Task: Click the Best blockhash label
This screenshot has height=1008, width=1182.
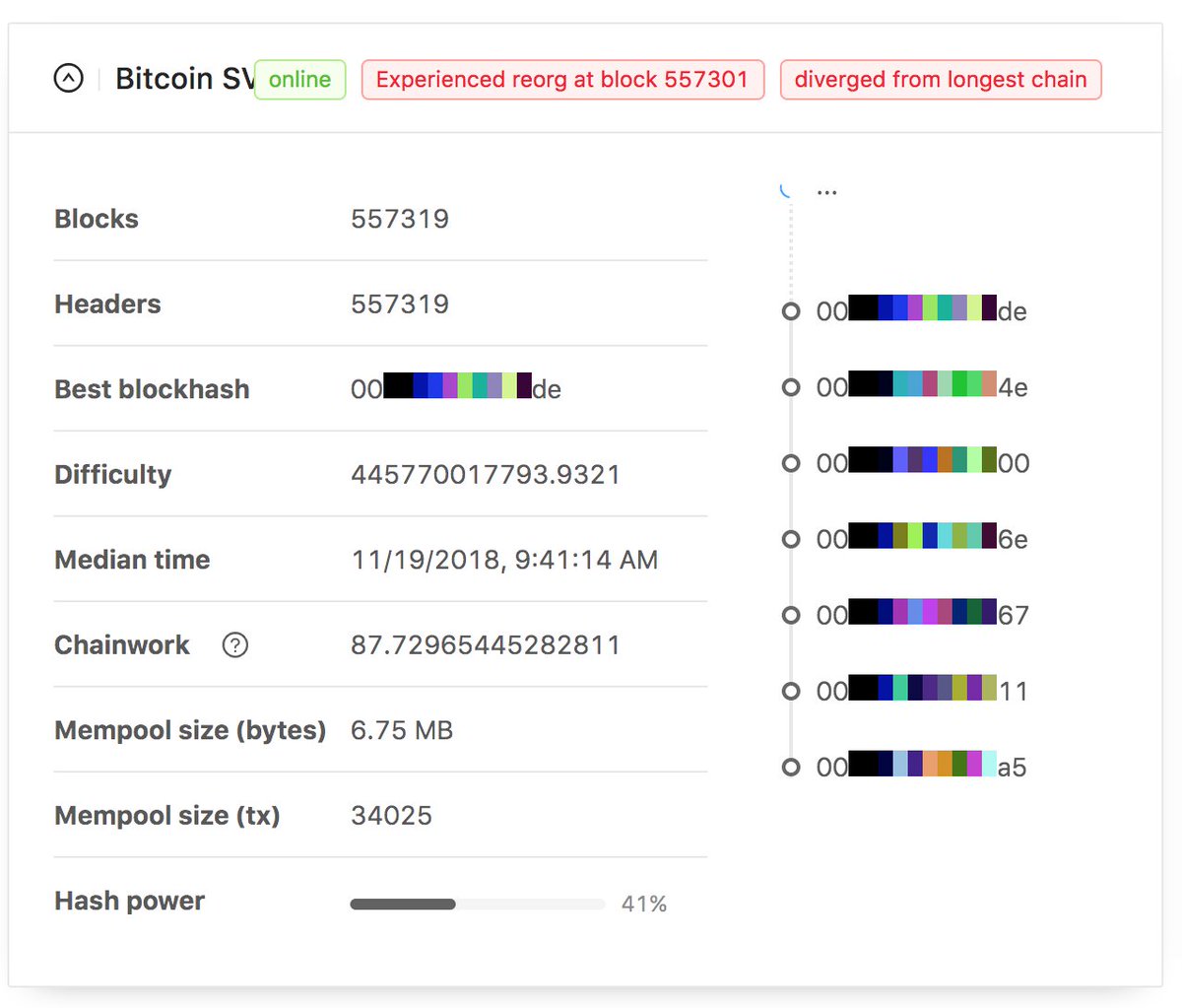Action: 152,389
